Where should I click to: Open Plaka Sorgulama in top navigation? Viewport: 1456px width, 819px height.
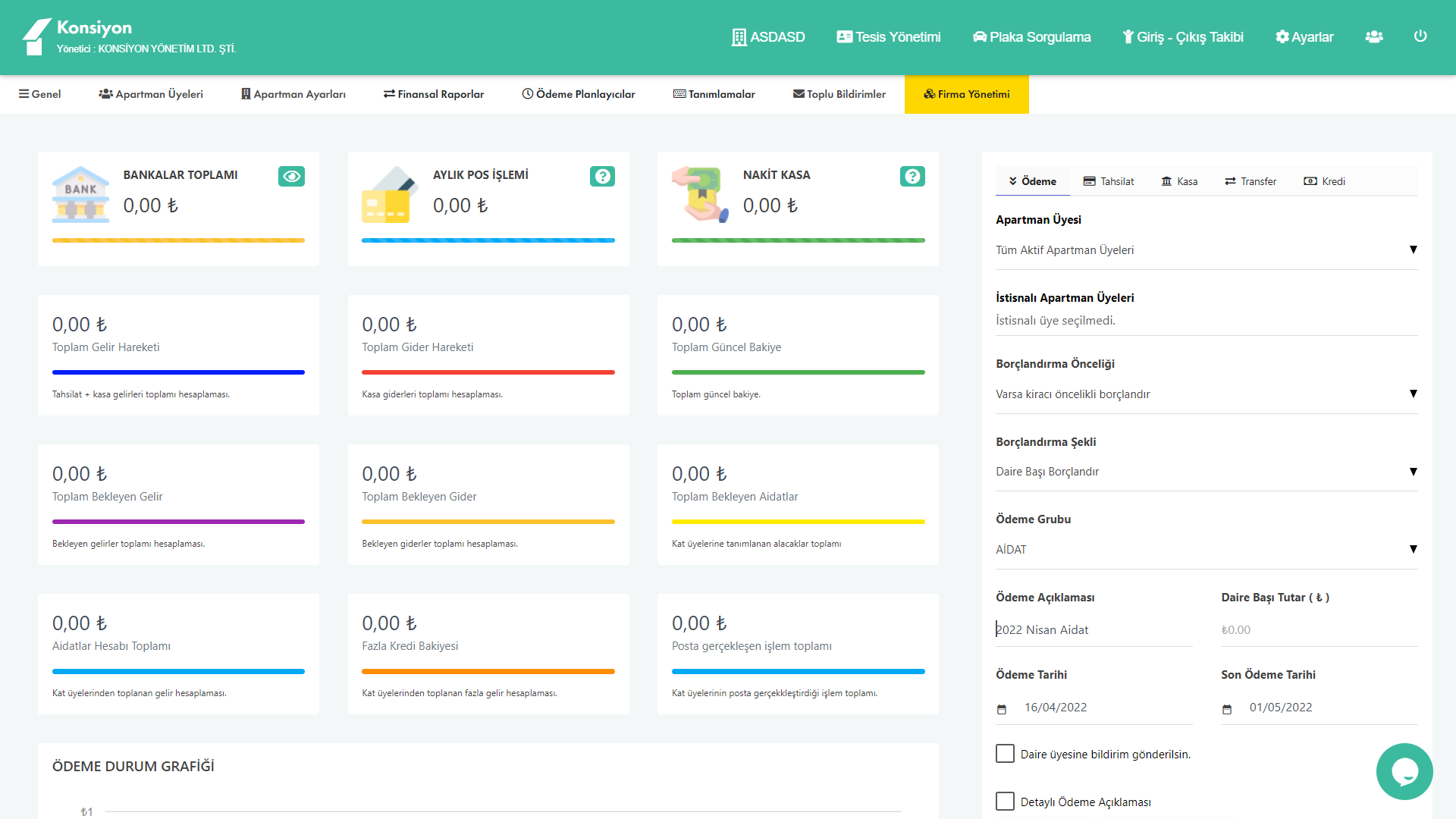pos(1031,37)
